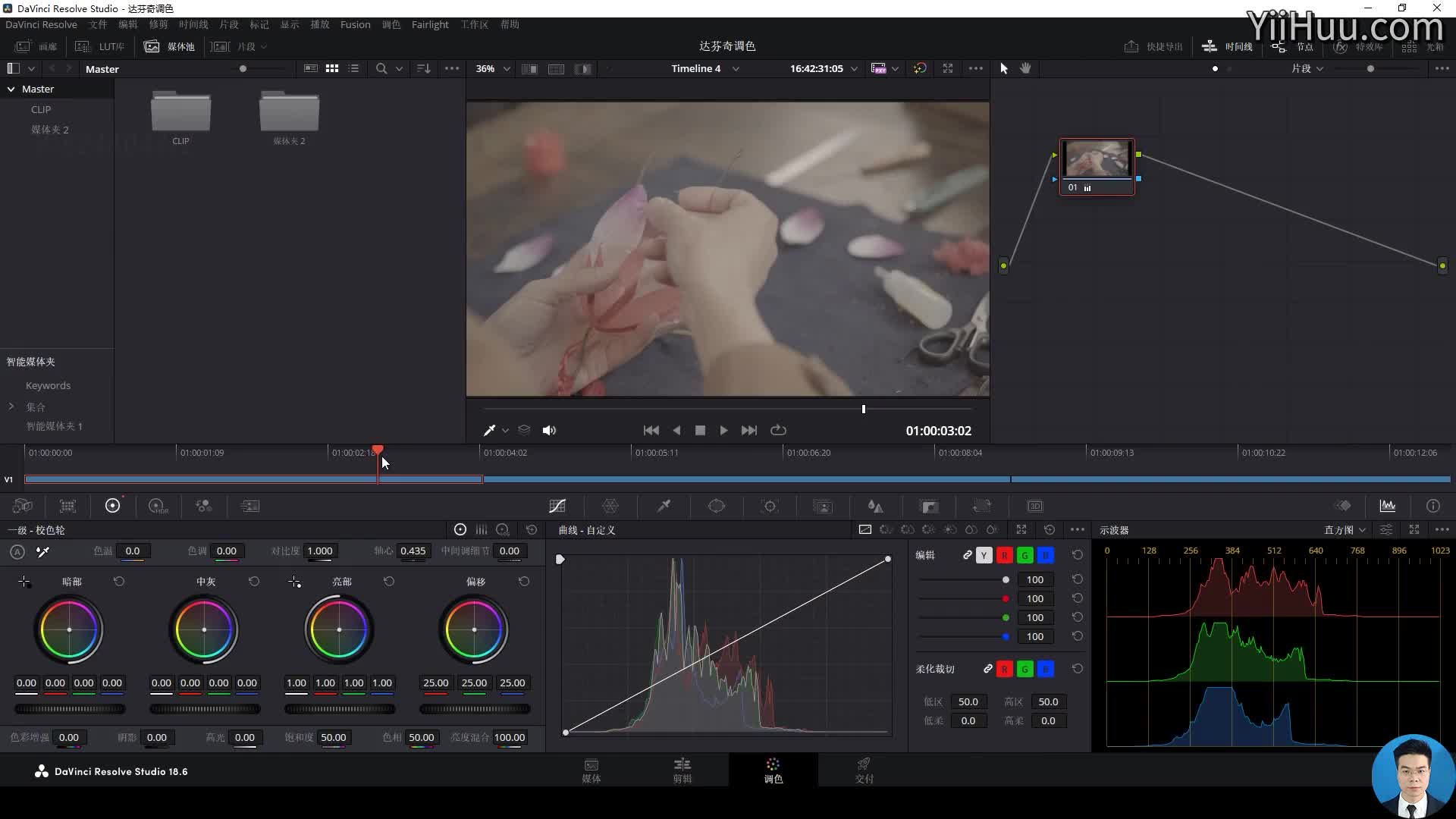Screen dimensions: 1456x819
Task: Open the viewer zoom 36% dropdown
Action: coord(493,68)
